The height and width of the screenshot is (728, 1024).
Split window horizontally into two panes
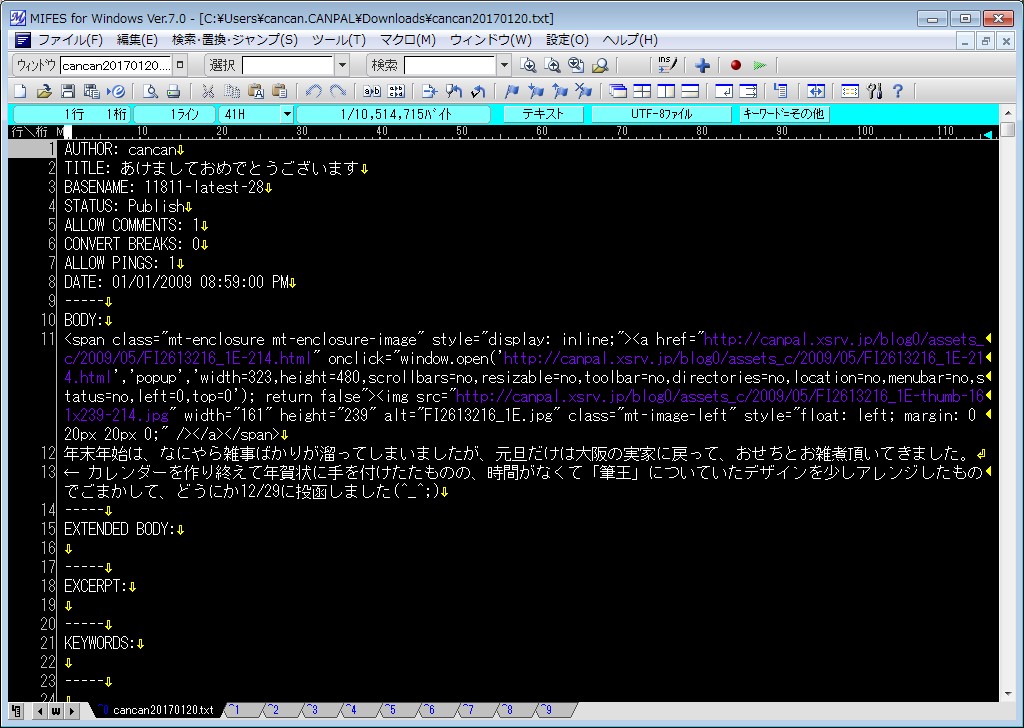coord(690,91)
